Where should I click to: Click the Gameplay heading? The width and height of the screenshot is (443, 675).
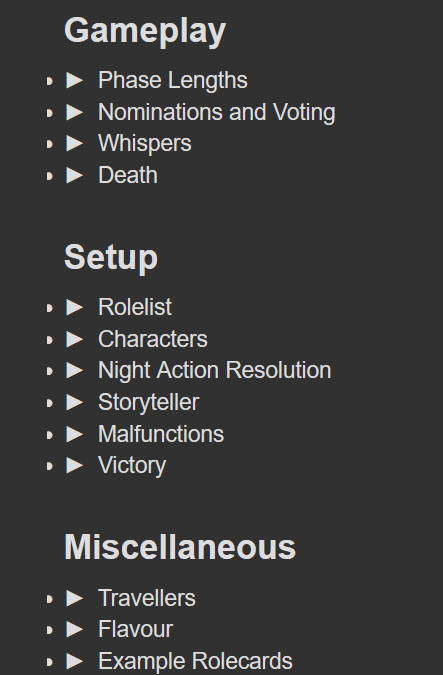145,32
